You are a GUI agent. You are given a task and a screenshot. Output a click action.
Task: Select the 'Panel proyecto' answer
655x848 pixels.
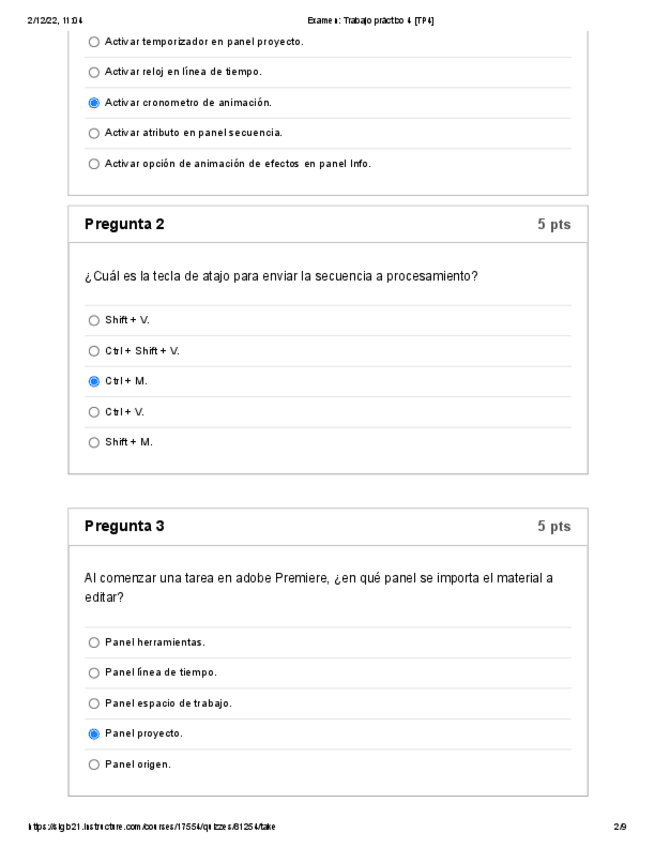click(x=94, y=733)
